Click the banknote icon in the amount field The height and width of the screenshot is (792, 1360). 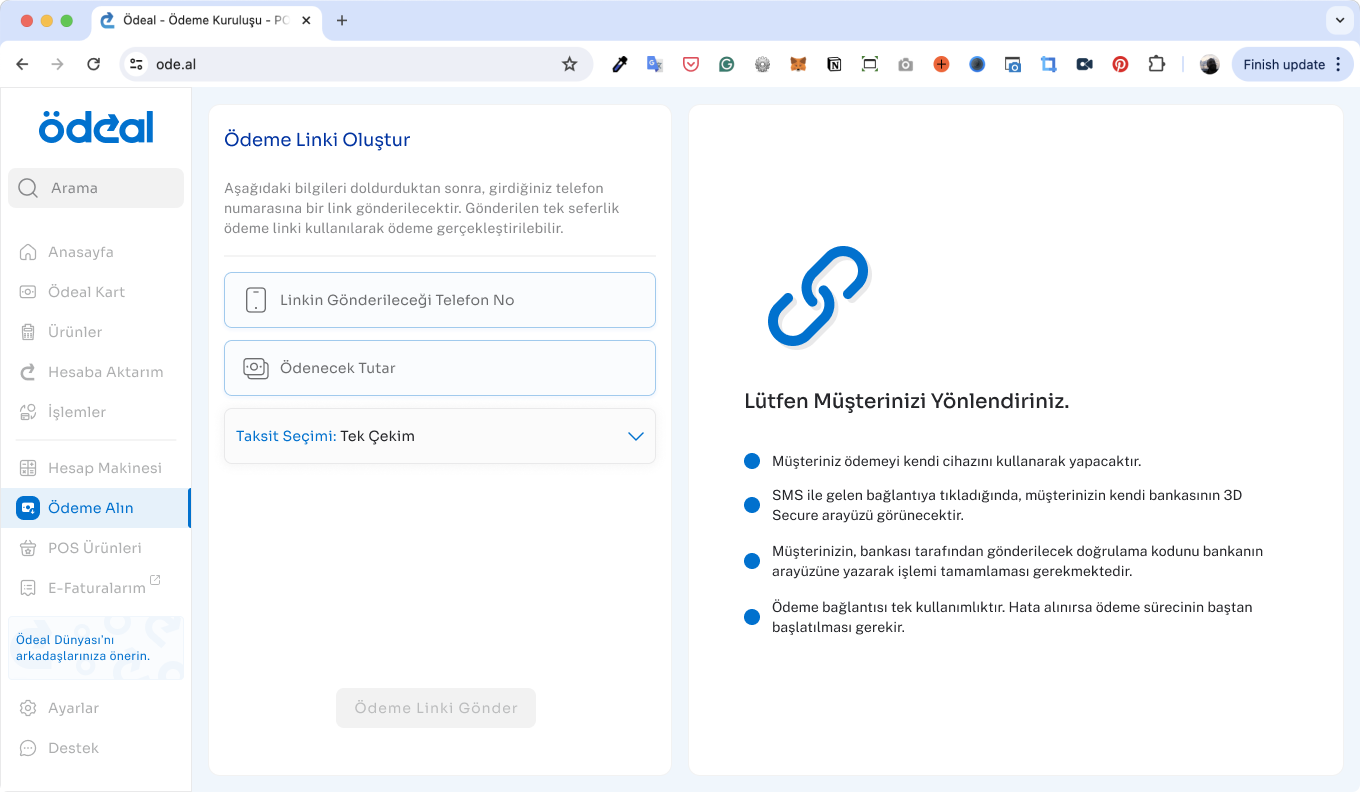point(256,368)
